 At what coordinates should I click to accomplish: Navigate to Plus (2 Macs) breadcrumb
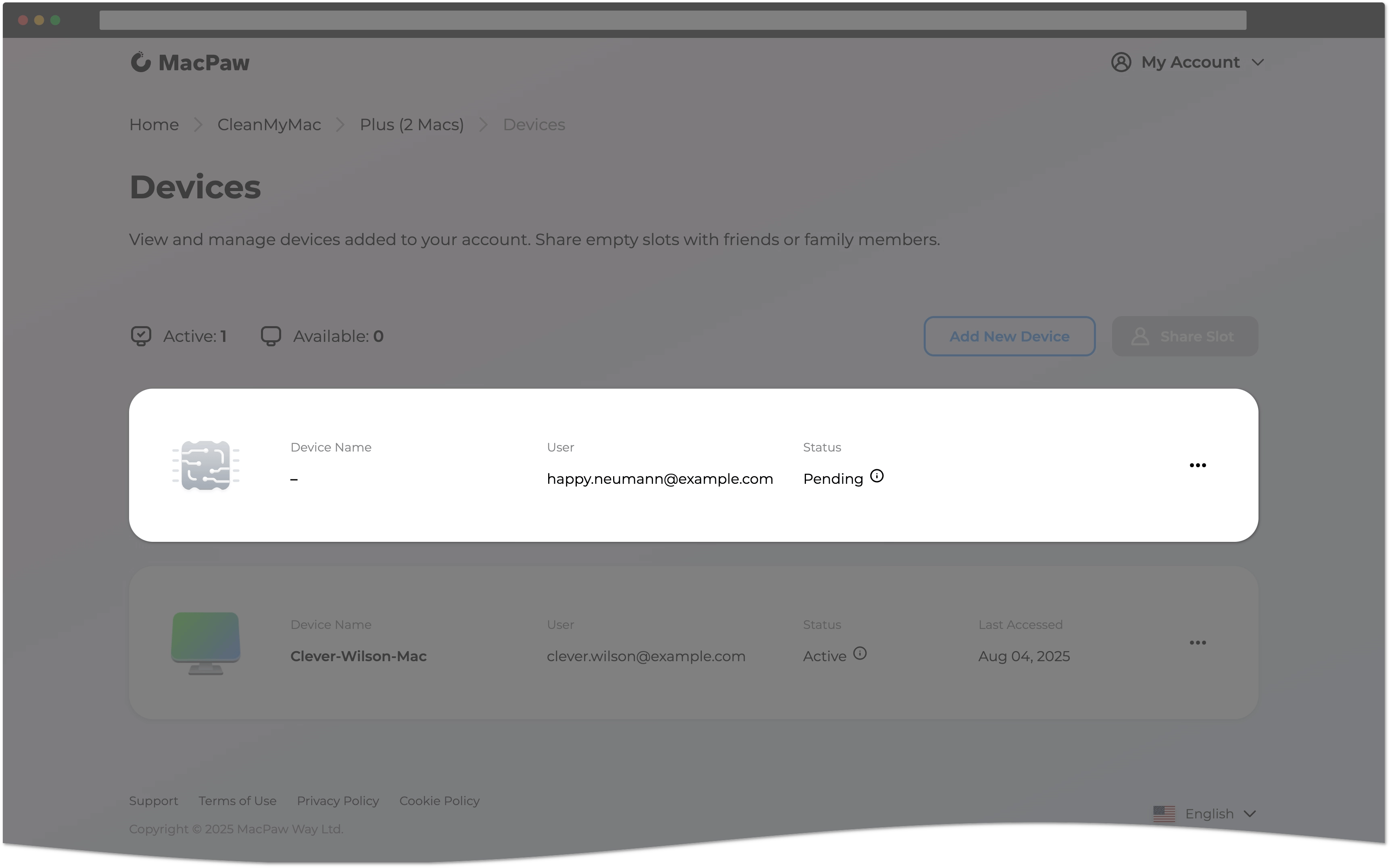[411, 125]
